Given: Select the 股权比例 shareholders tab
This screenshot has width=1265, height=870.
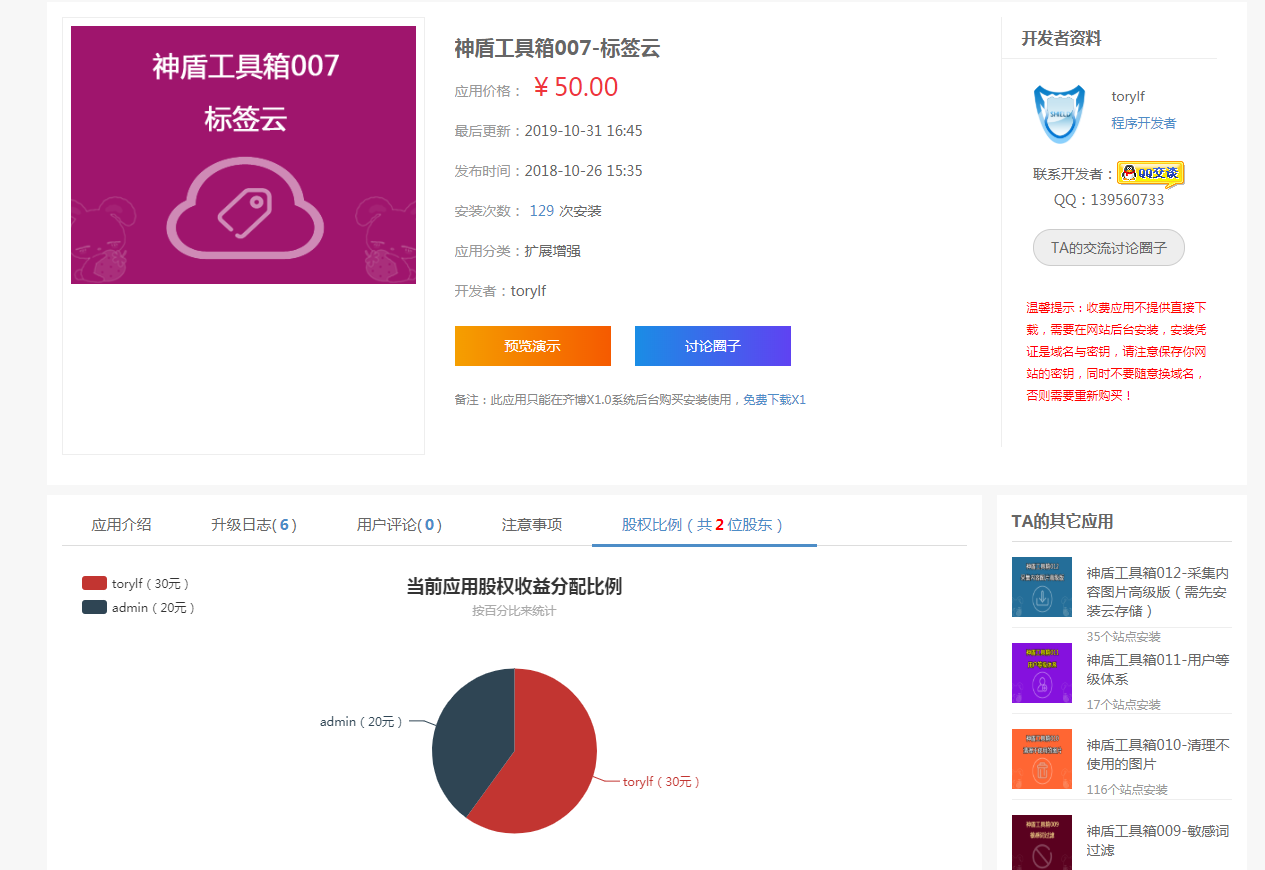Looking at the screenshot, I should click(x=703, y=524).
